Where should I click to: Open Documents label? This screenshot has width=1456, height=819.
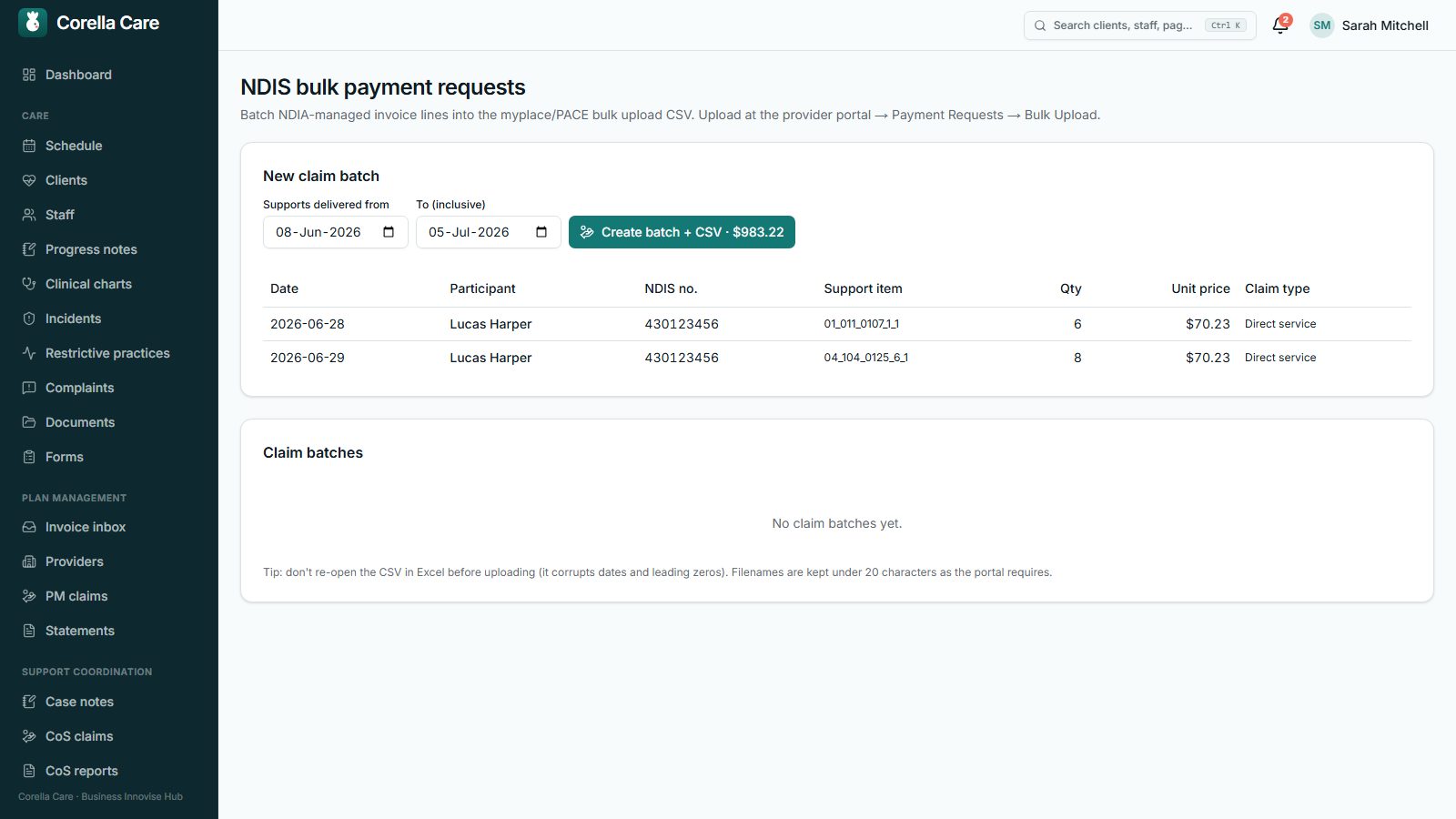(x=80, y=422)
